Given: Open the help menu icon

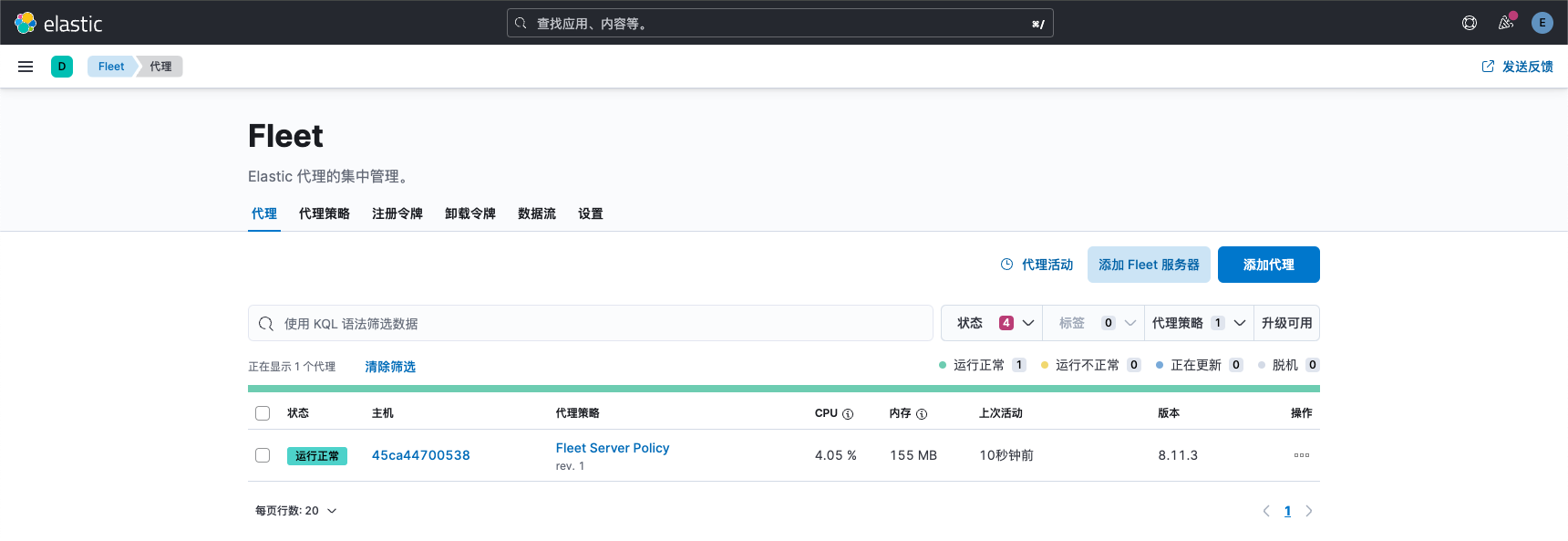Looking at the screenshot, I should 1470,23.
